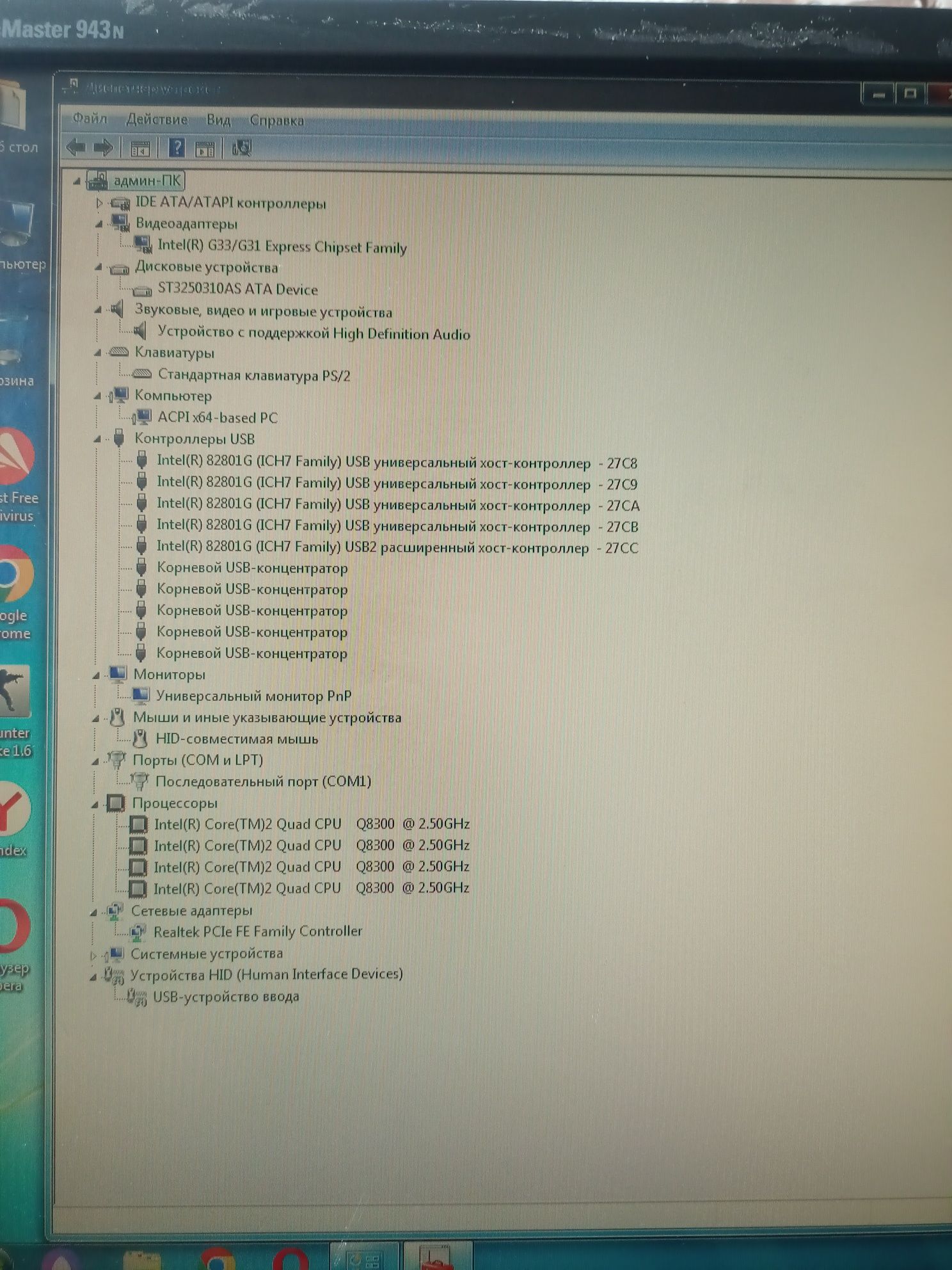Click the Видеоадаптеры category icon
Screen dimensions: 952x1270
[x=120, y=223]
